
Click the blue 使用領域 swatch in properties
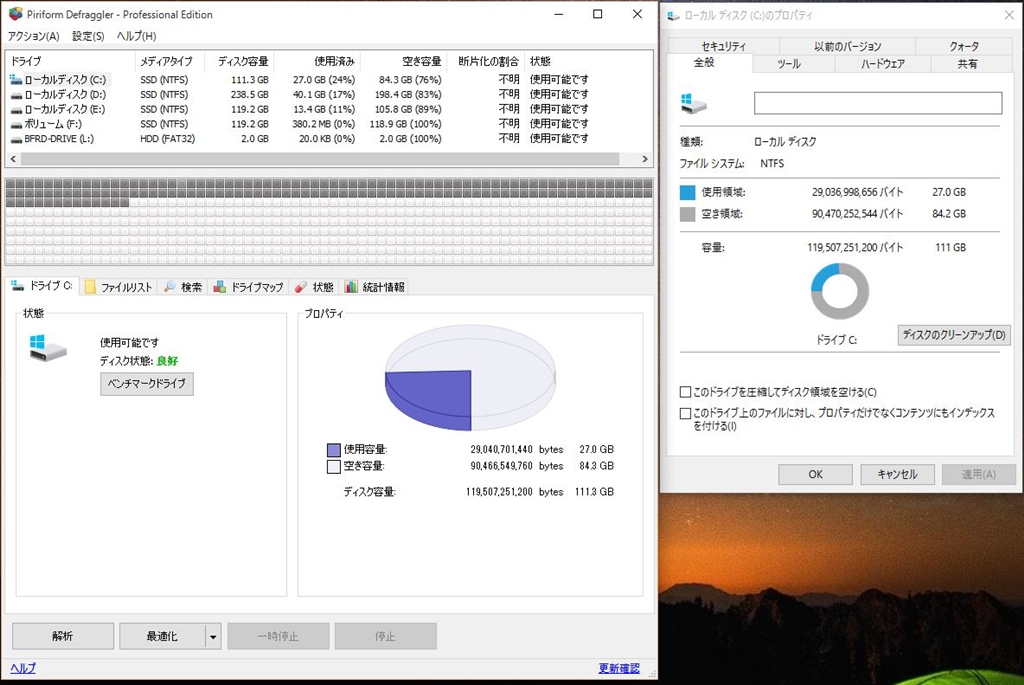[x=687, y=193]
